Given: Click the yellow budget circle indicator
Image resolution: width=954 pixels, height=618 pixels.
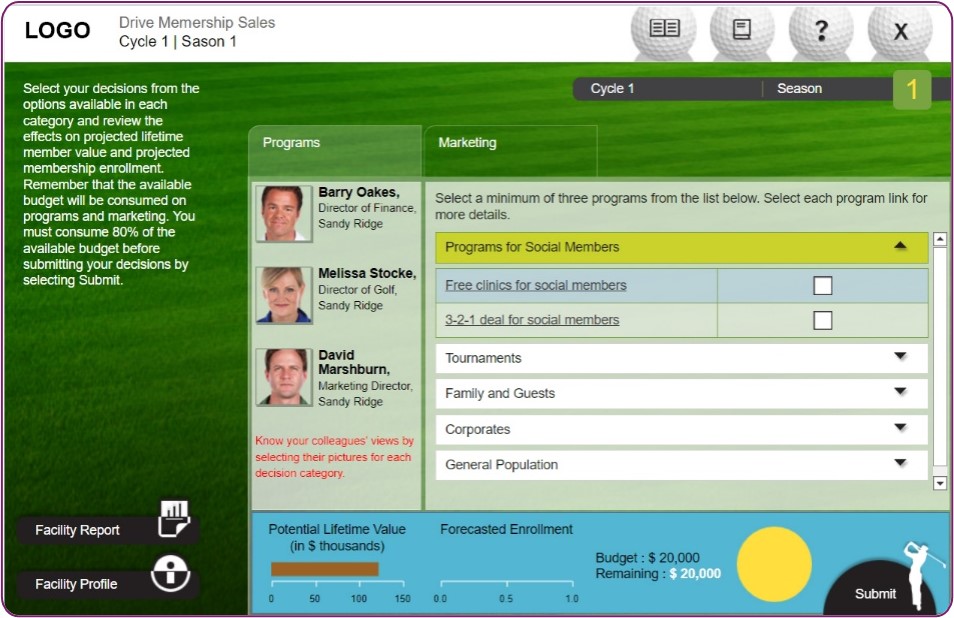Looking at the screenshot, I should pyautogui.click(x=774, y=564).
